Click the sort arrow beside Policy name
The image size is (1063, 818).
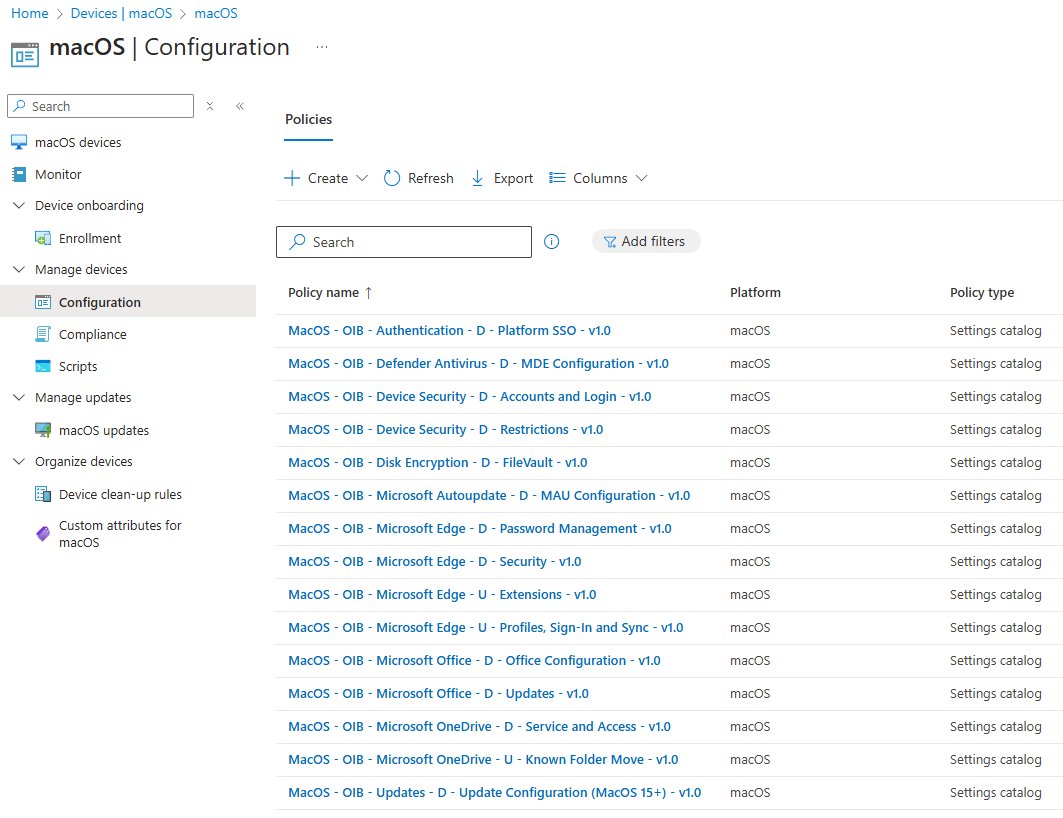click(369, 293)
